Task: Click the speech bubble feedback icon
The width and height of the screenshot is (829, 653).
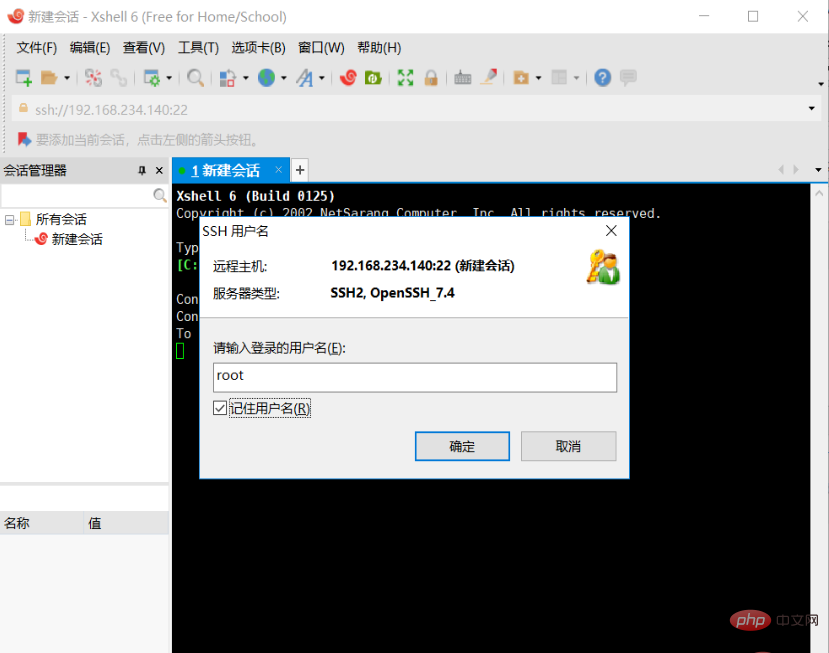Action: (628, 78)
